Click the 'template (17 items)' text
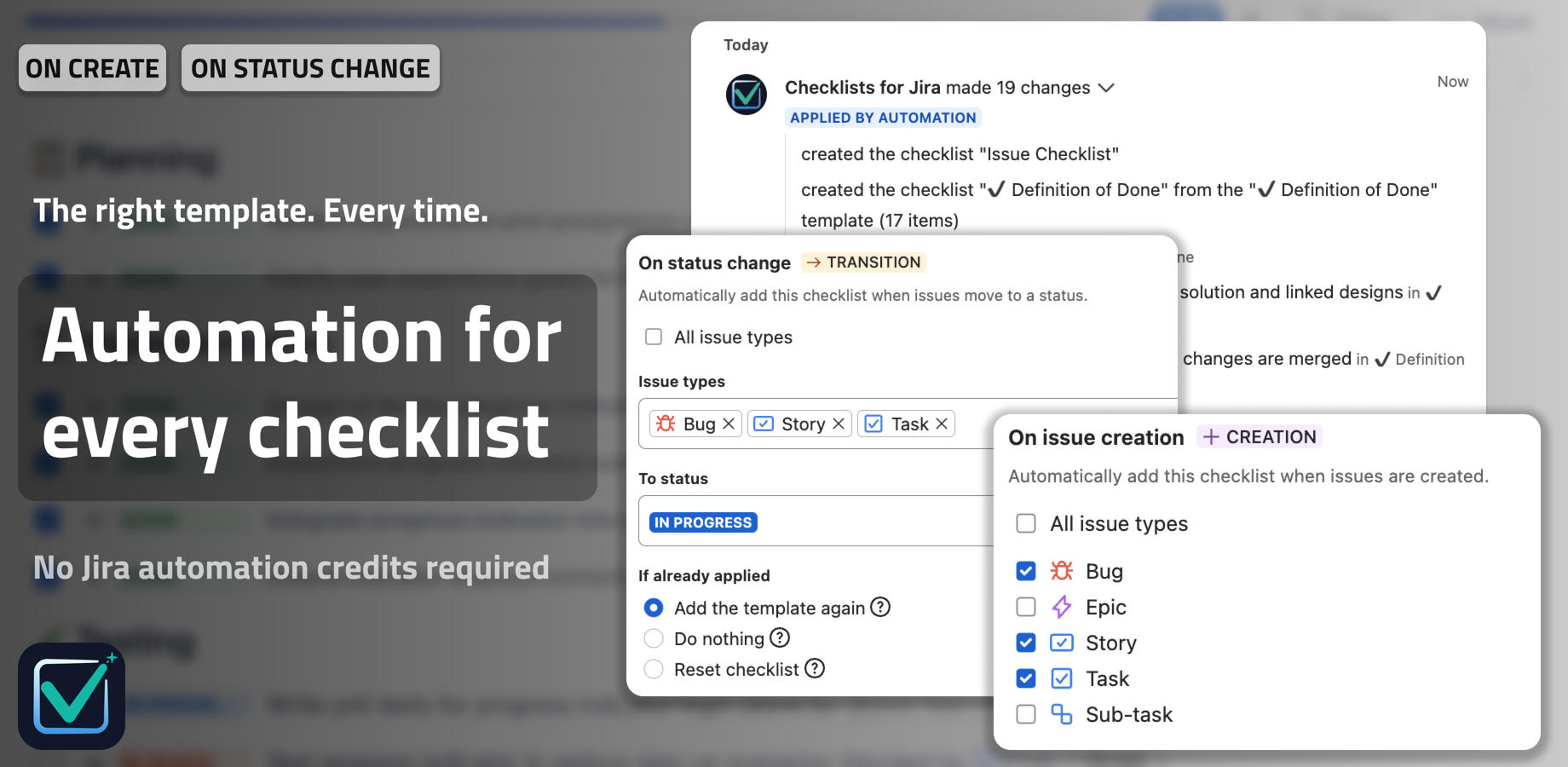This screenshot has width=1568, height=767. tap(879, 221)
